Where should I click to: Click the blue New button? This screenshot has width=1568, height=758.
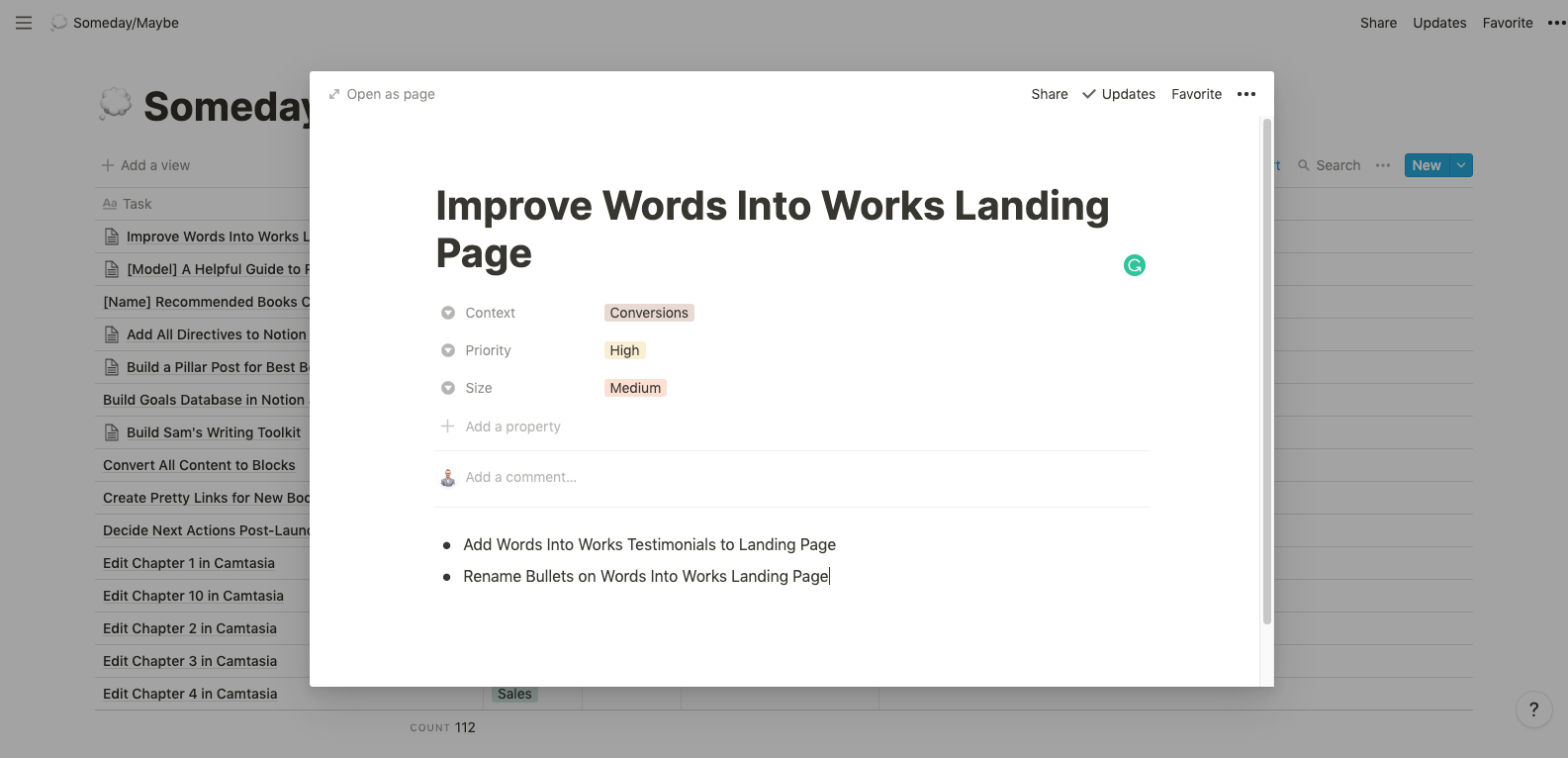(x=1427, y=165)
